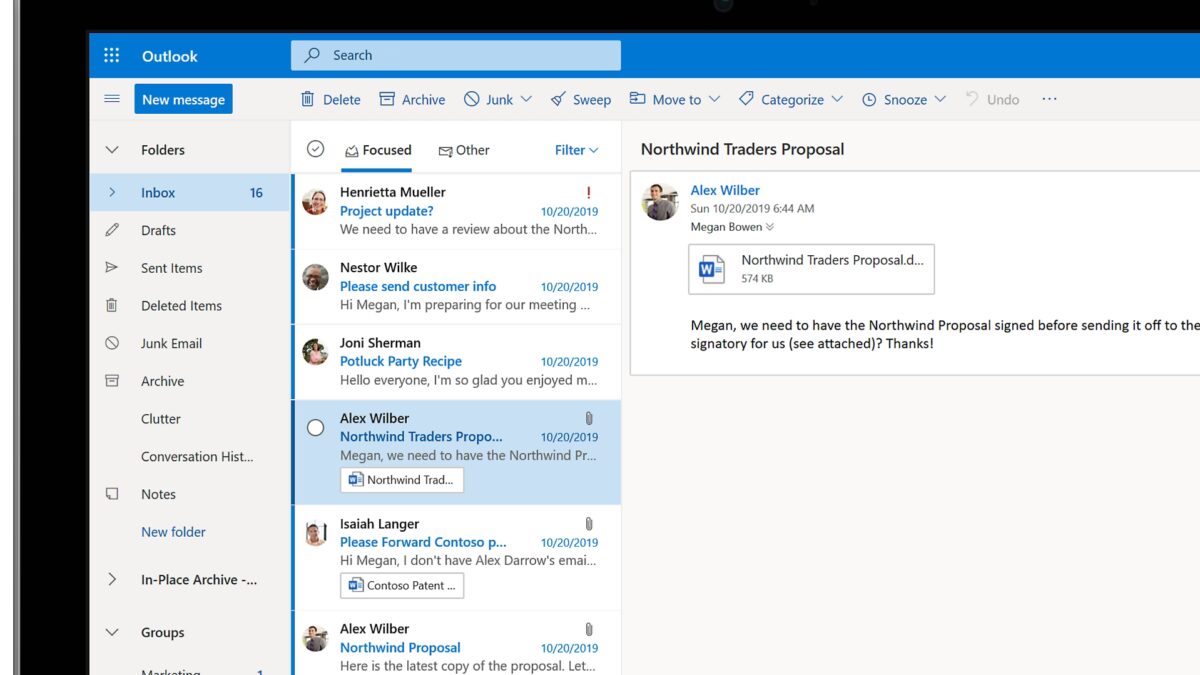The width and height of the screenshot is (1200, 675).
Task: Collapse the Folders section chevron
Action: click(112, 150)
